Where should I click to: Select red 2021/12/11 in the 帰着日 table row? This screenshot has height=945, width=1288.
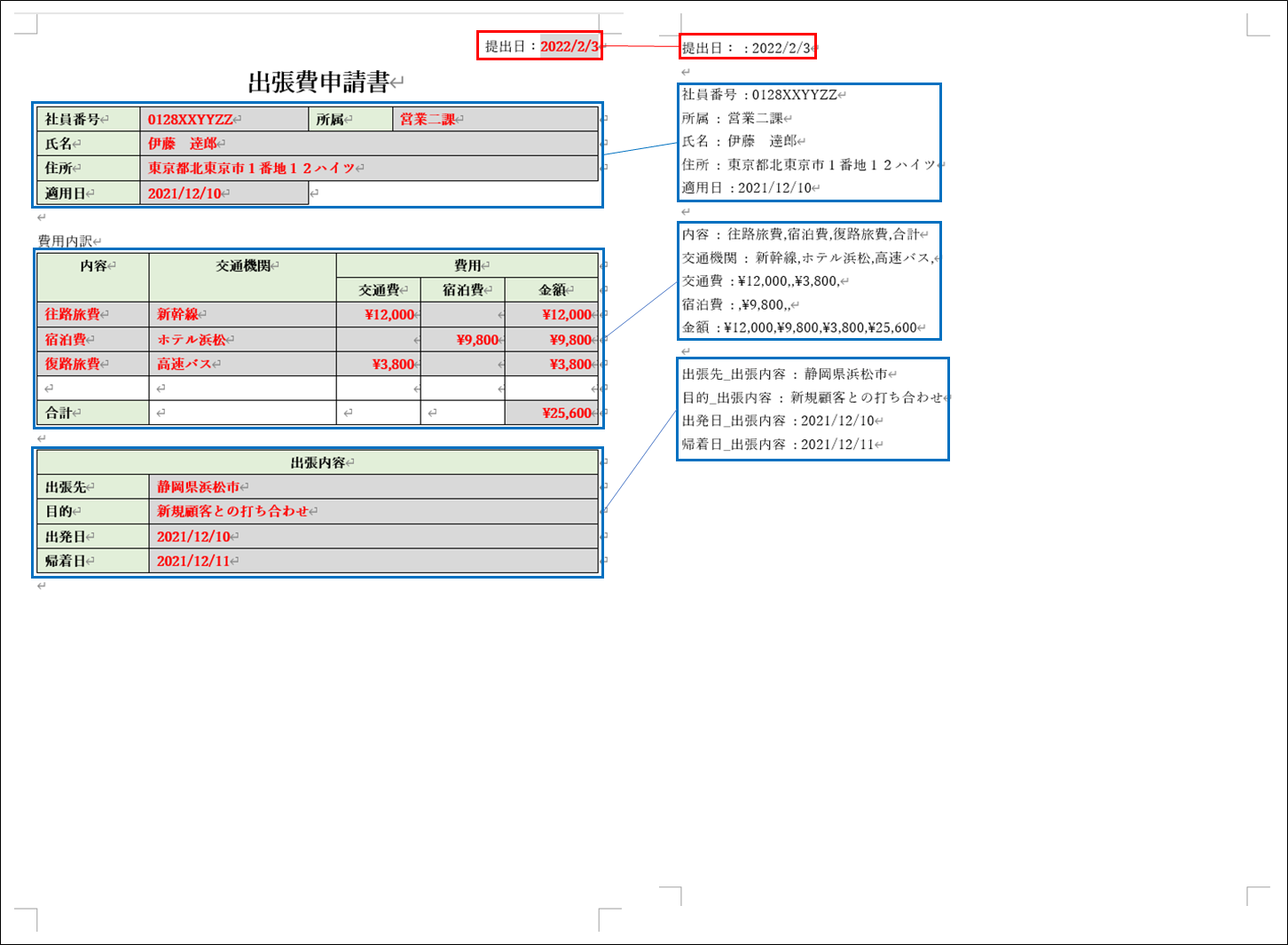[374, 561]
